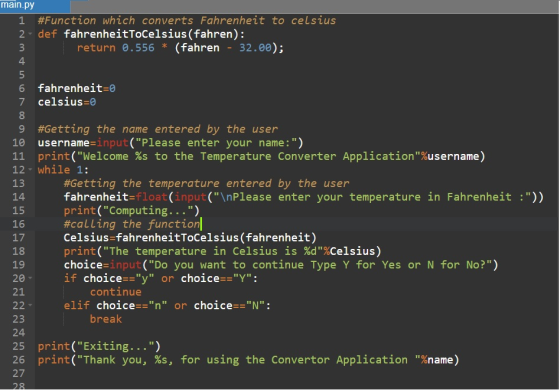
Task: Click the value 0.556 in the return statement
Action: coord(138,48)
